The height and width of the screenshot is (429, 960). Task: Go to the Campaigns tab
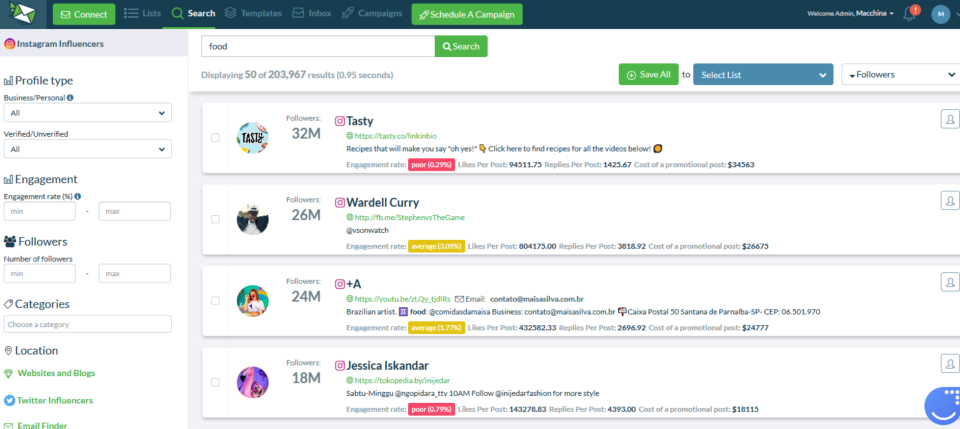point(372,13)
